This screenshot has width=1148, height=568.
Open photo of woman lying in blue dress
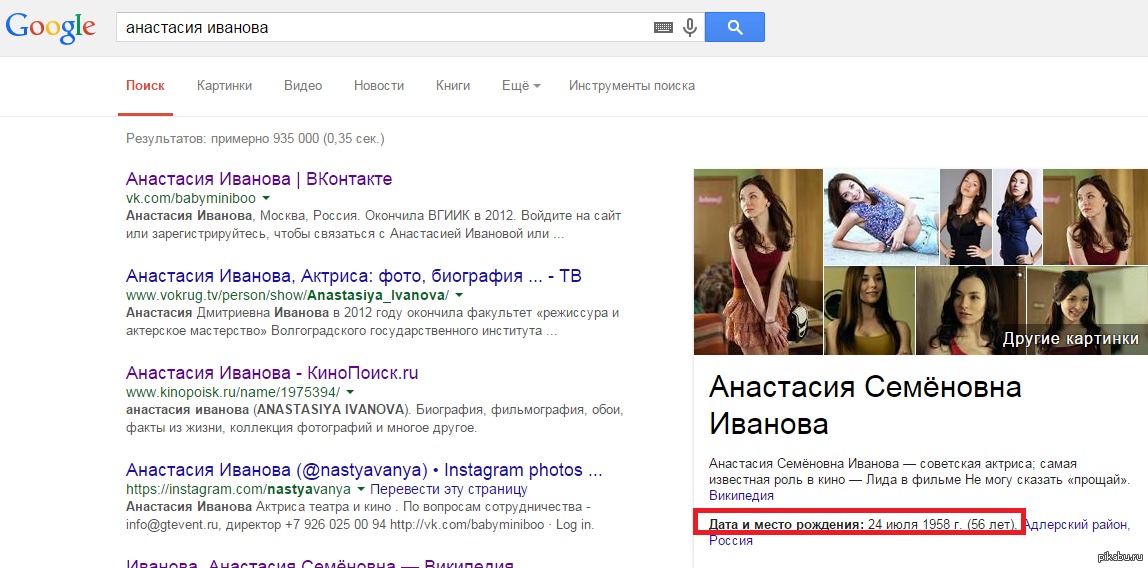[882, 217]
